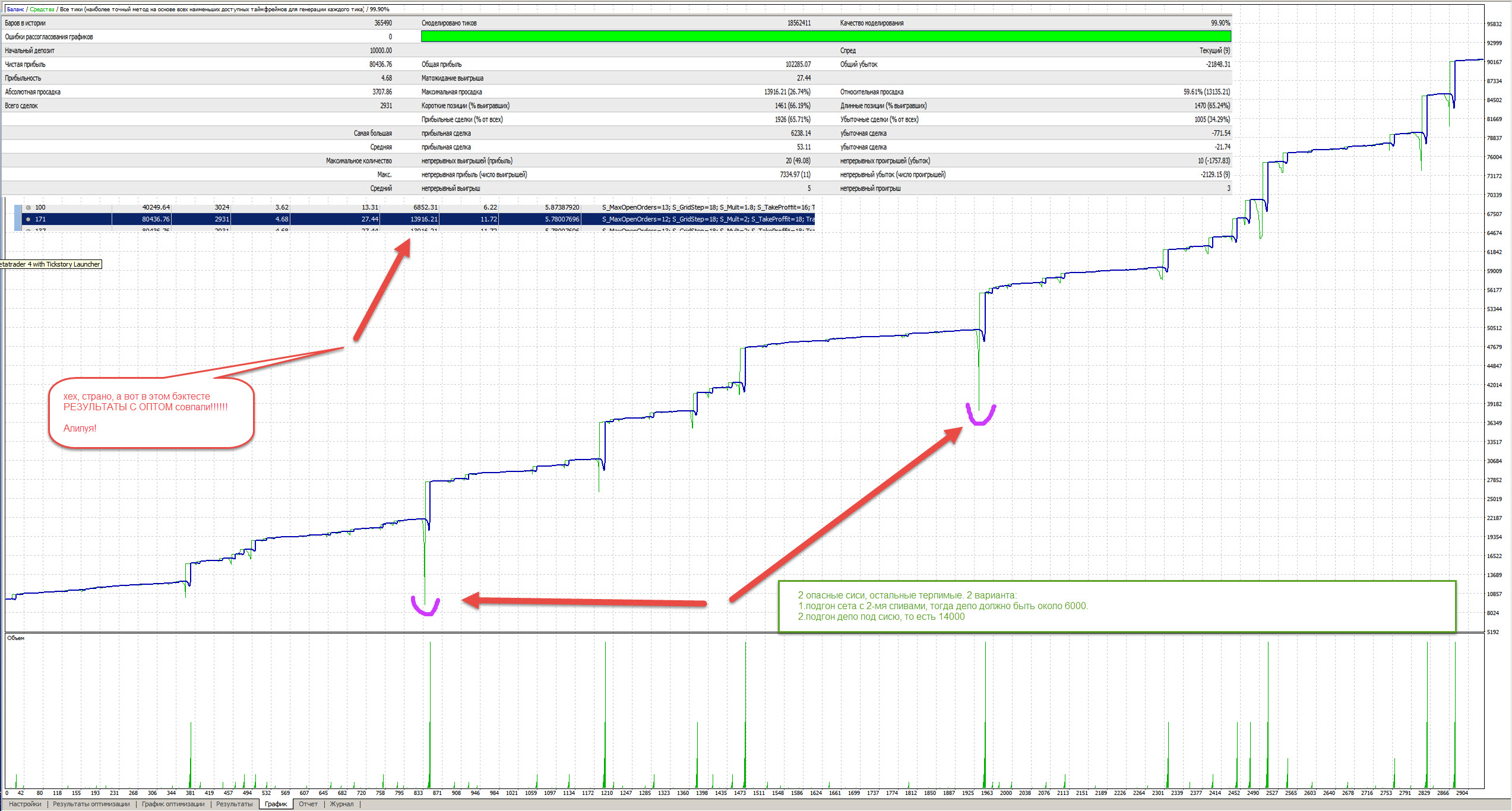1512x811 pixels.
Task: Click parameters starting S_MaxOpenOrders=12
Action: (708, 219)
